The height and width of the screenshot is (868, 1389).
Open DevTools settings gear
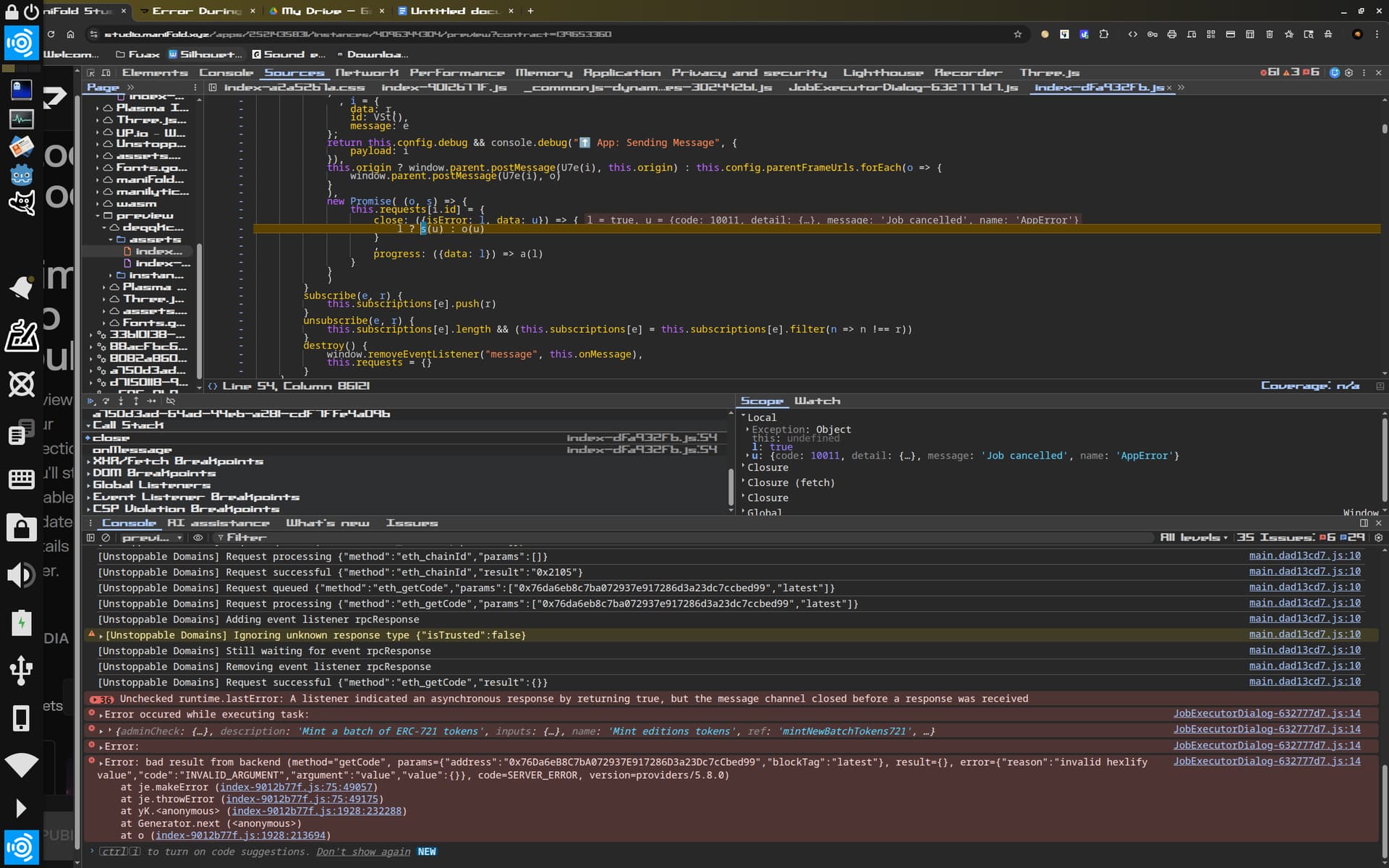pos(1348,73)
